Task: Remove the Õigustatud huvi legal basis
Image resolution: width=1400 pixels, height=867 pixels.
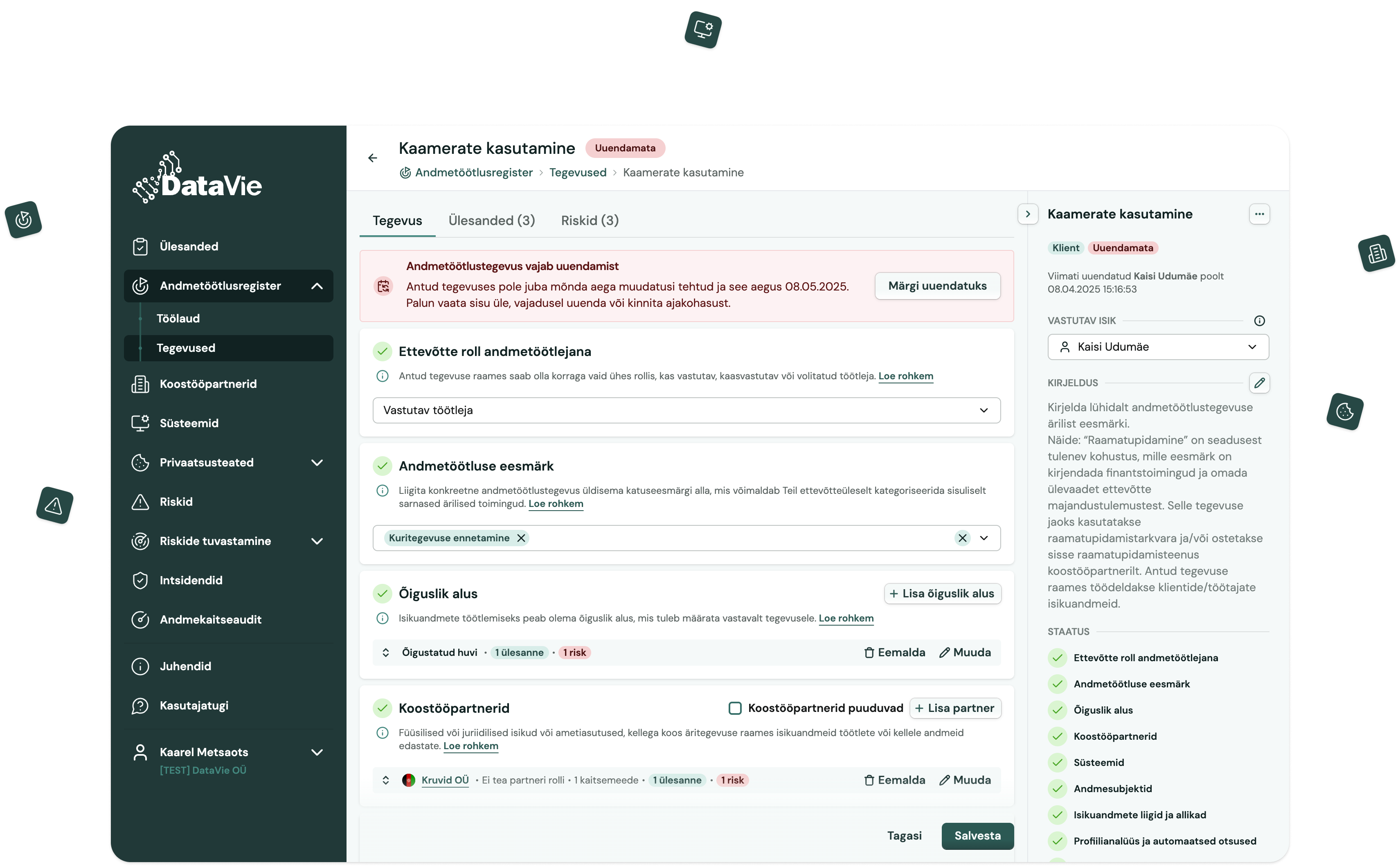Action: (x=894, y=653)
